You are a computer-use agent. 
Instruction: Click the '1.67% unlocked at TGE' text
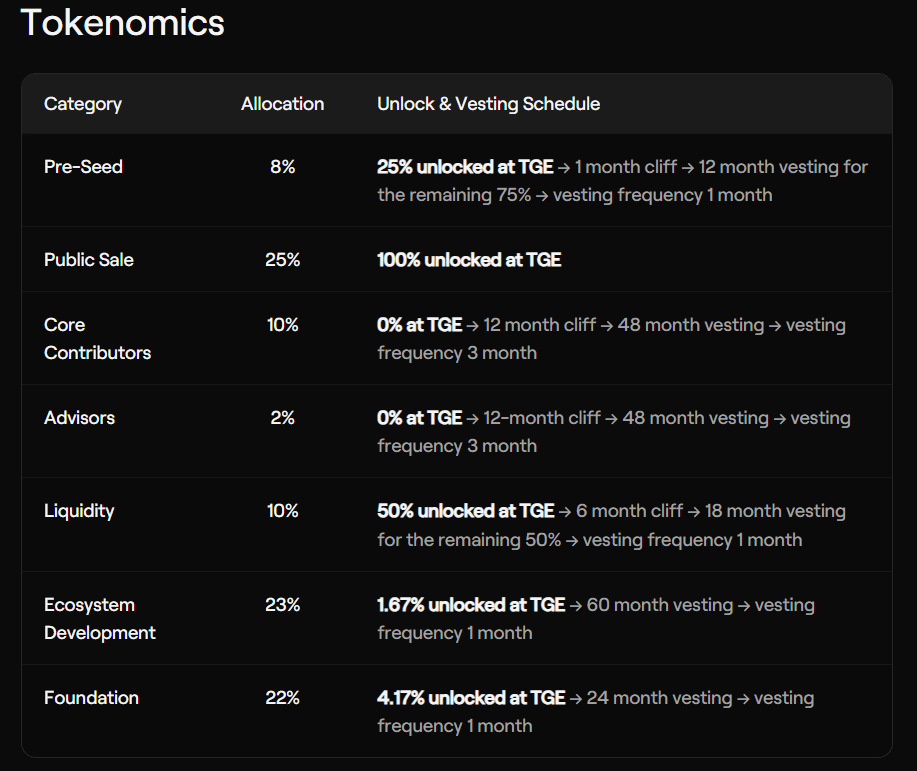[x=471, y=605]
